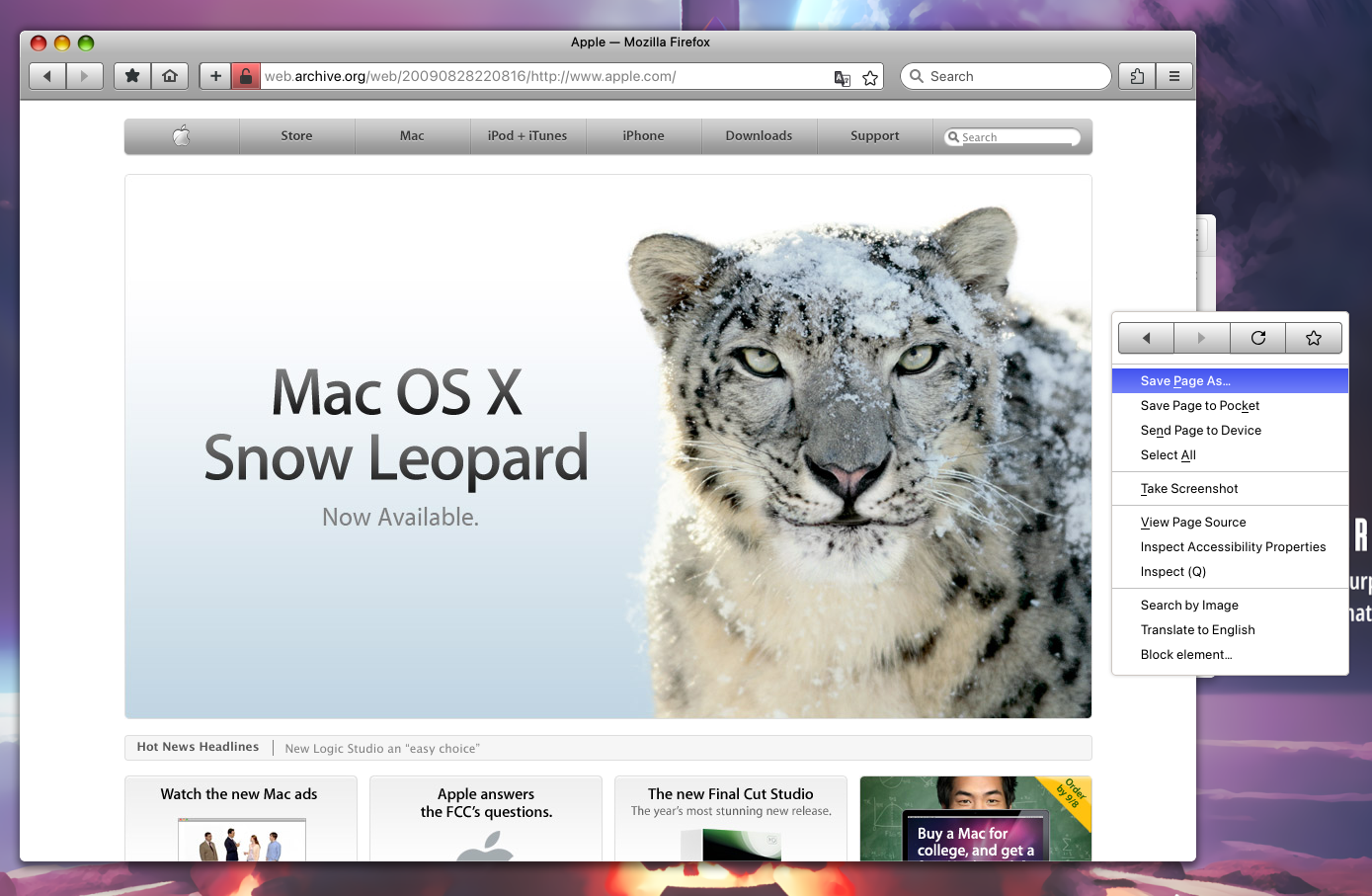Go to the Home page icon
Viewport: 1372px width, 896px height.
[x=170, y=76]
